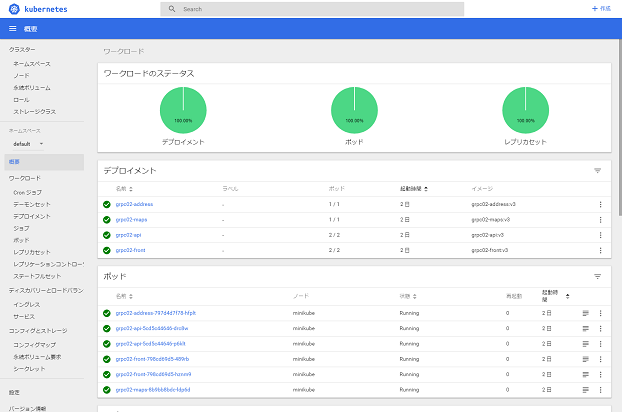622x412 pixels.
Task: Click the ポッド status pie chart
Action: point(354,110)
